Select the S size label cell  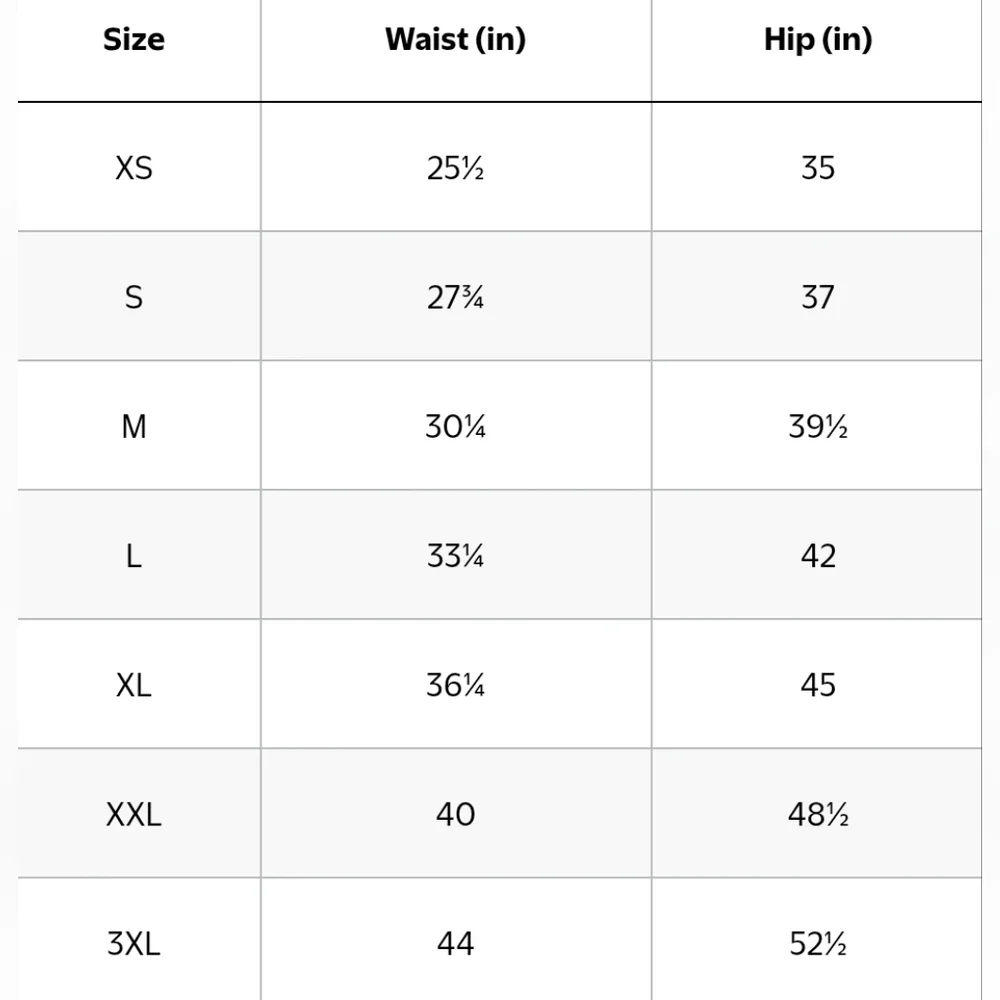[134, 297]
